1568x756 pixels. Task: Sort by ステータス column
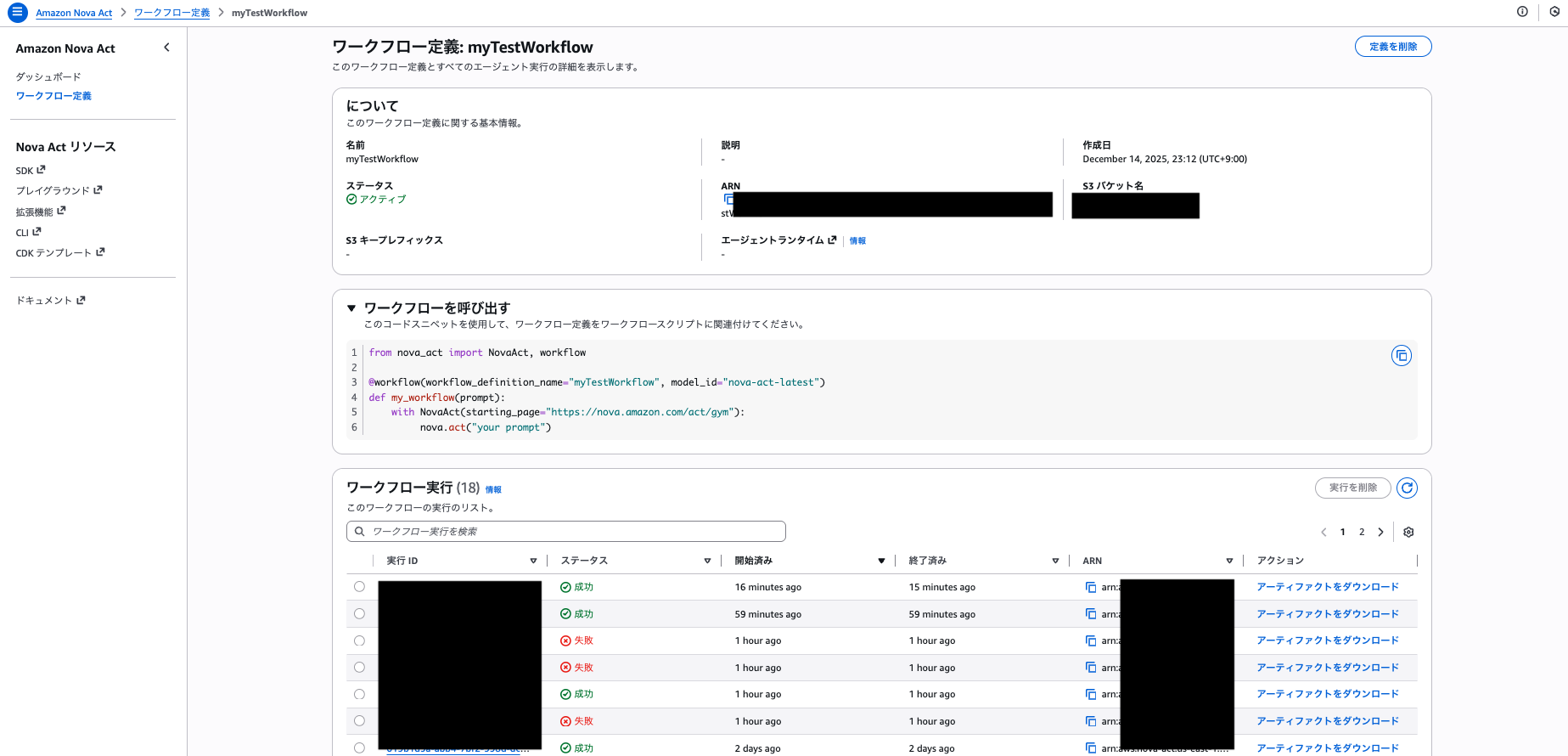[x=707, y=561]
